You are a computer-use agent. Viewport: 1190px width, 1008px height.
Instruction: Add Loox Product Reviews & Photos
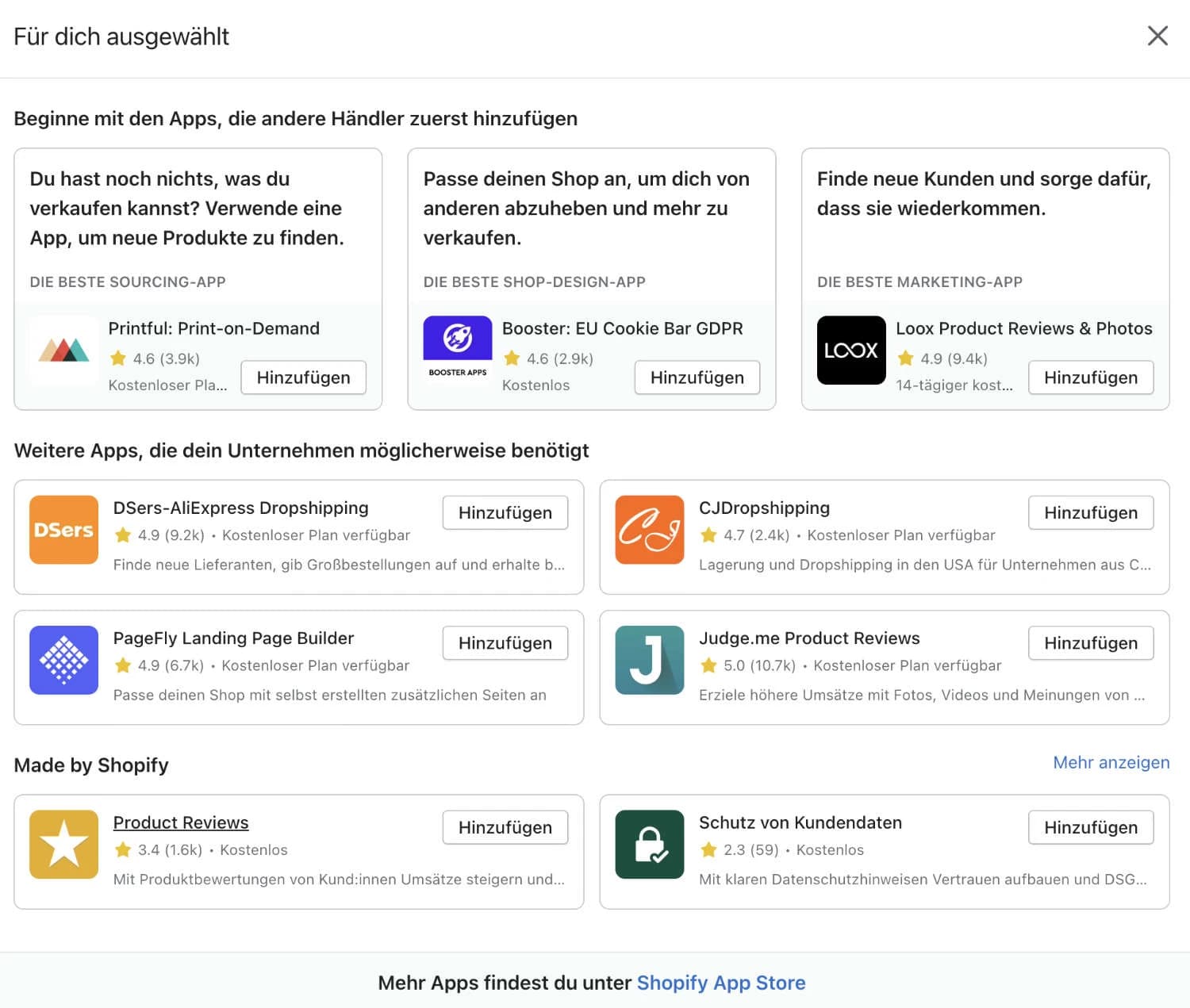pos(1090,378)
